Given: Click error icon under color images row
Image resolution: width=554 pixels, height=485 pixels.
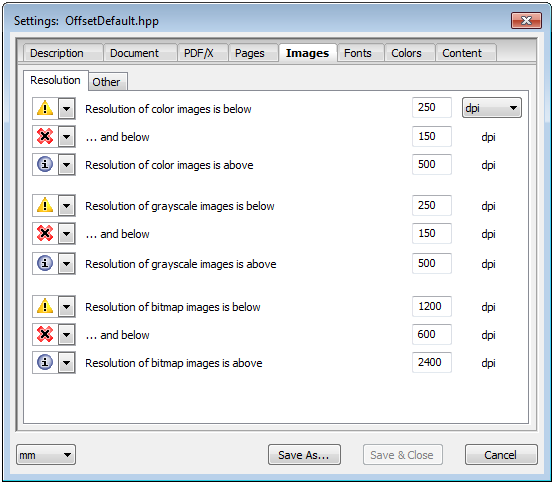Looking at the screenshot, I should point(45,136).
